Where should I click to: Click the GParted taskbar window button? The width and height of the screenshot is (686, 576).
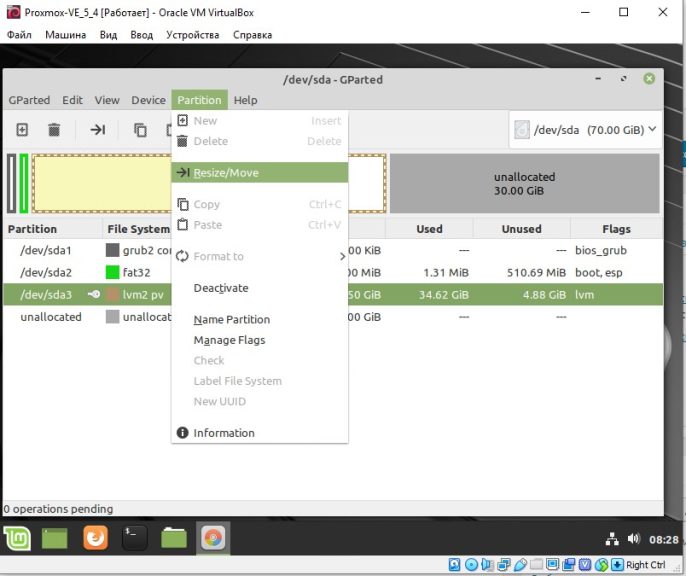[213, 538]
